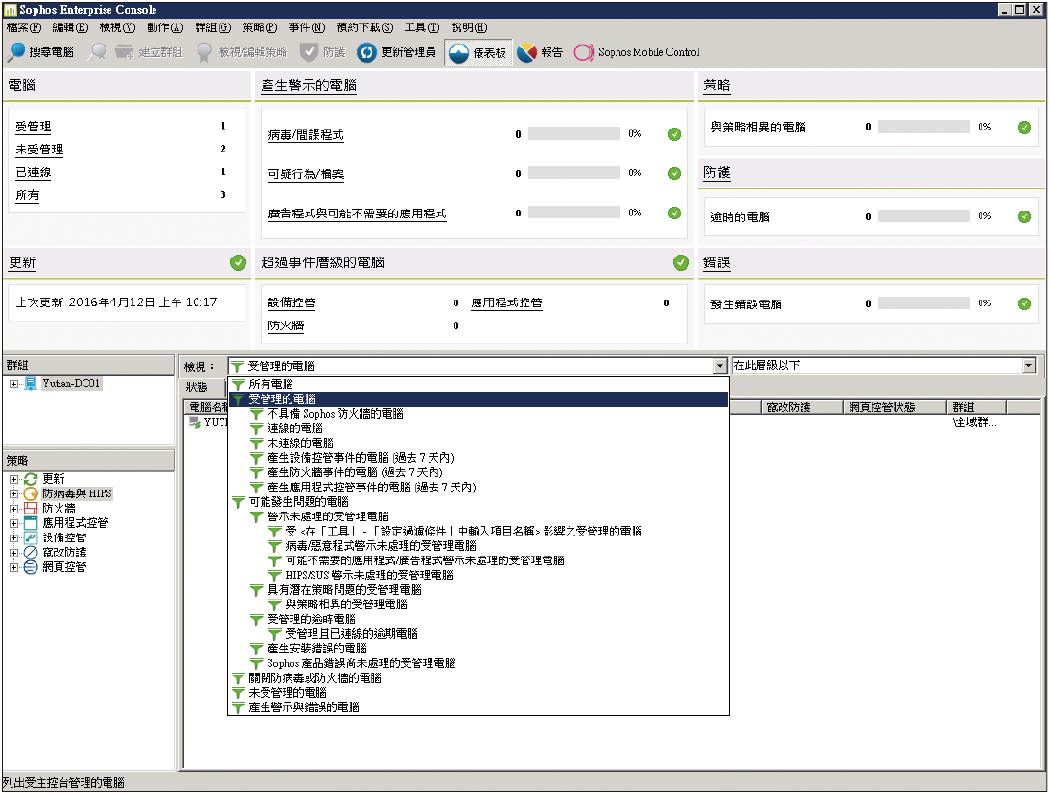Toggle the 儀表板 dashboard toolbar button

click(477, 52)
